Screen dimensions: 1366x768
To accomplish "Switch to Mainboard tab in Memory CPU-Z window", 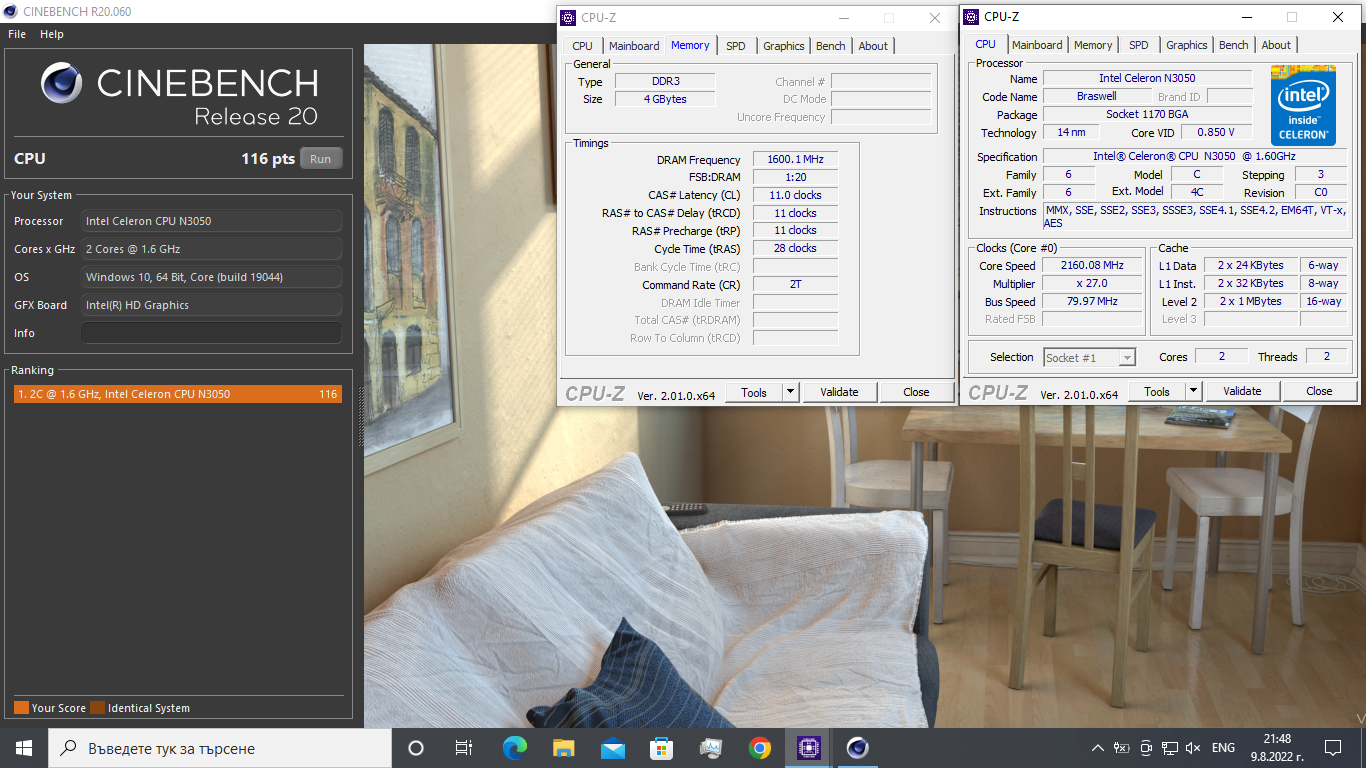I will point(634,46).
